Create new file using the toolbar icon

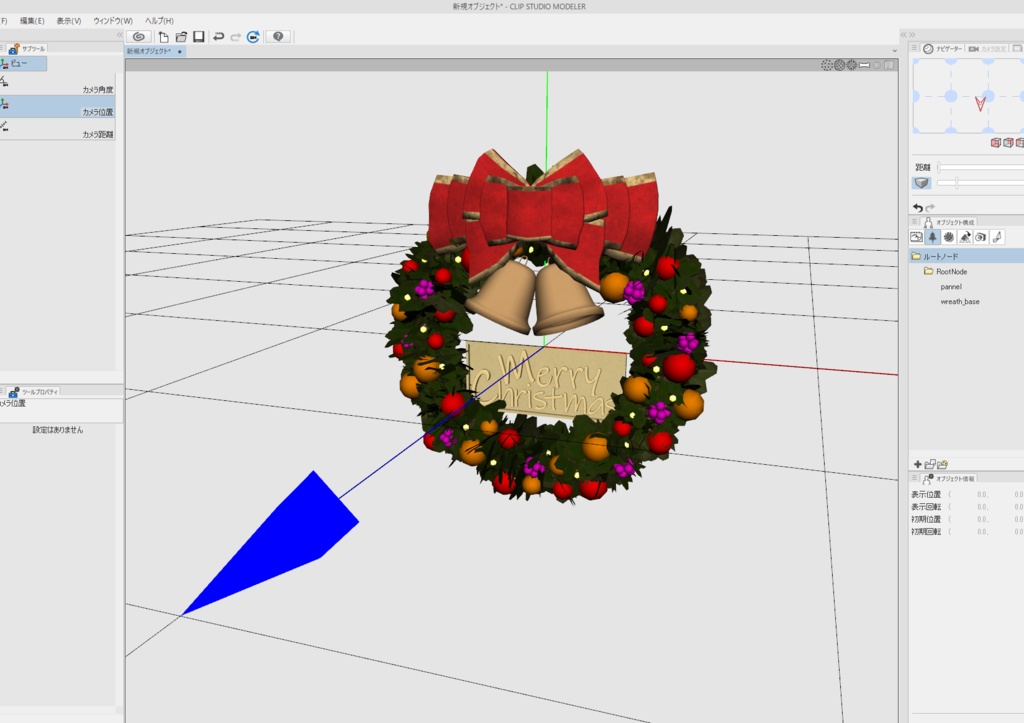(163, 36)
